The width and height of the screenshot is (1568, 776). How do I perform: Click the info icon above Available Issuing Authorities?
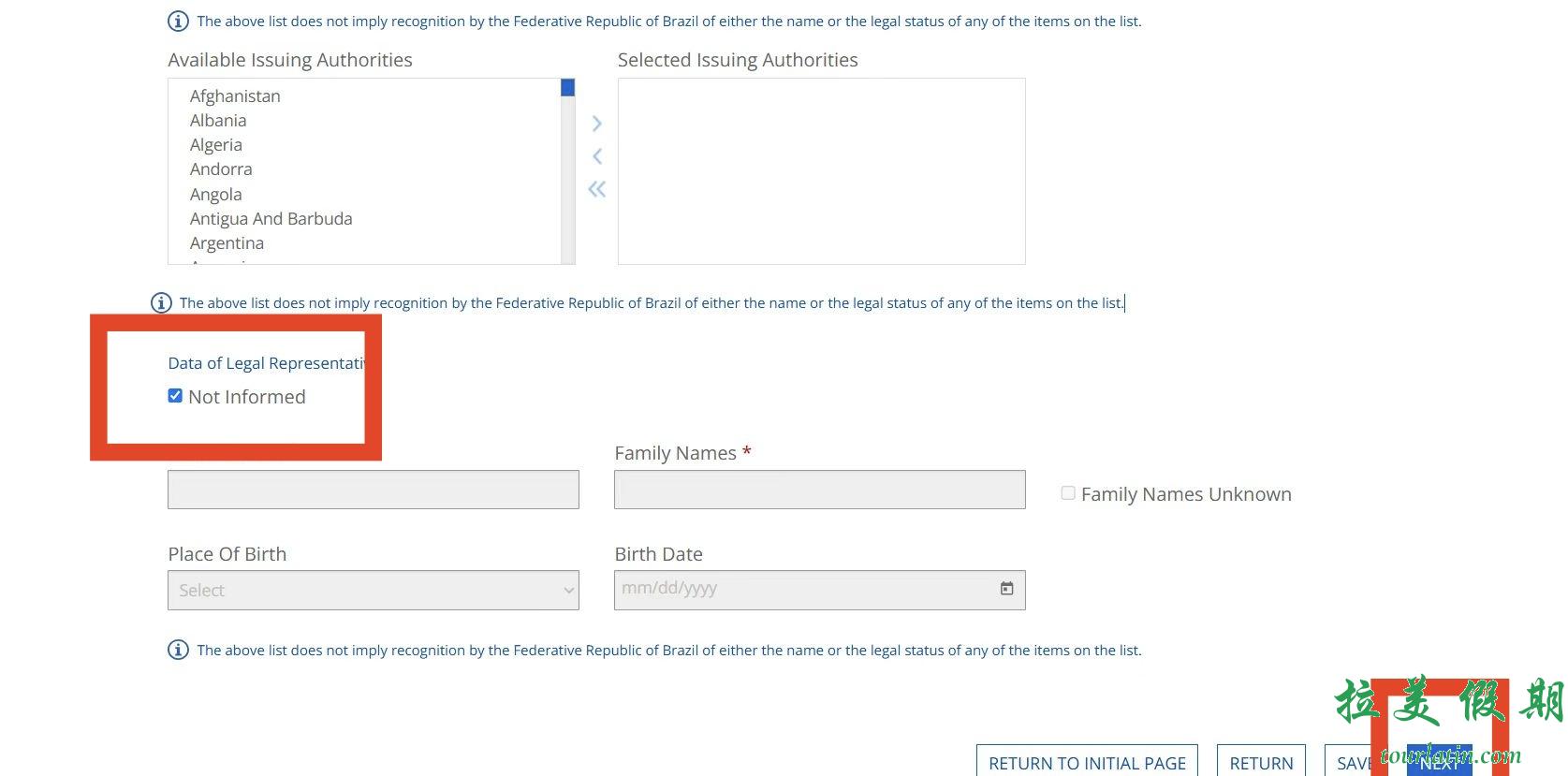178,22
